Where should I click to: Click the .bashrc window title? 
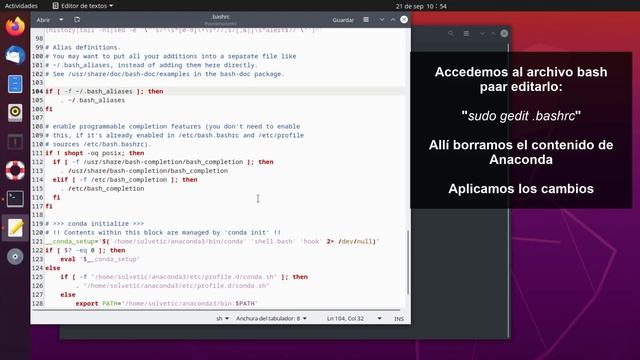[221, 17]
